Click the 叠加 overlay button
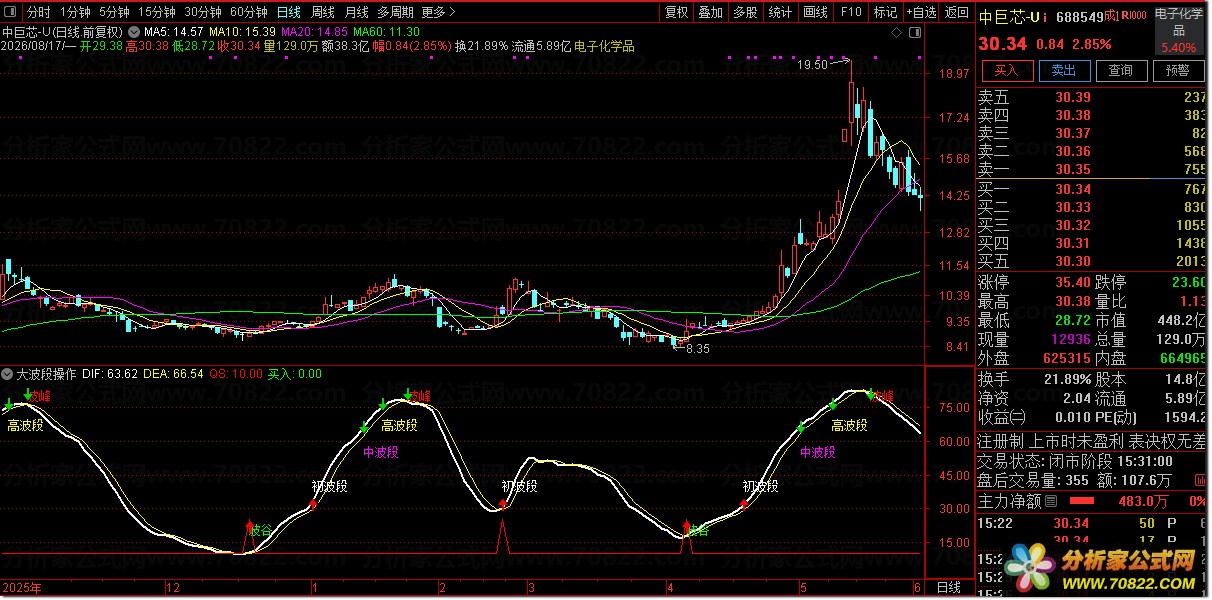Viewport: 1212px width, 600px height. (710, 13)
